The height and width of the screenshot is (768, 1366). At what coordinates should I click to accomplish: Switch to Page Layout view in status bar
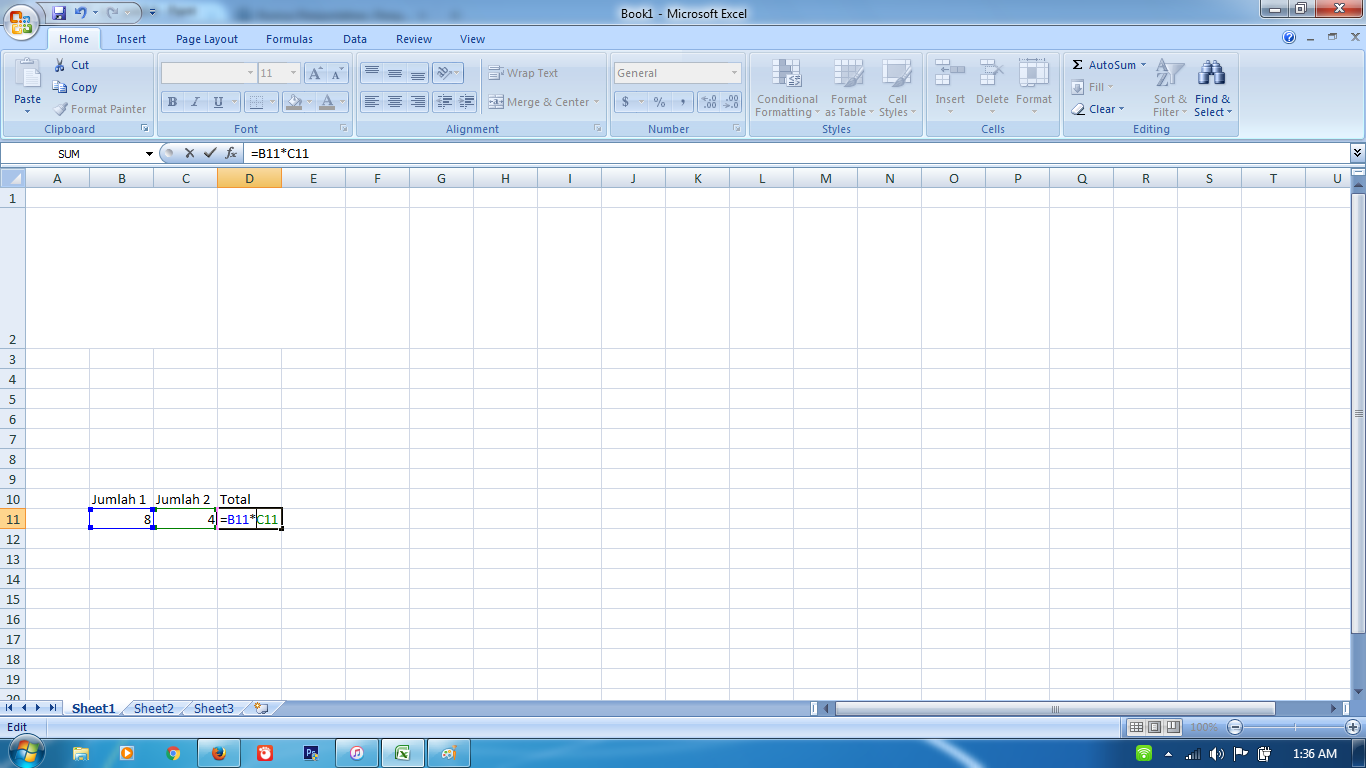[1154, 727]
